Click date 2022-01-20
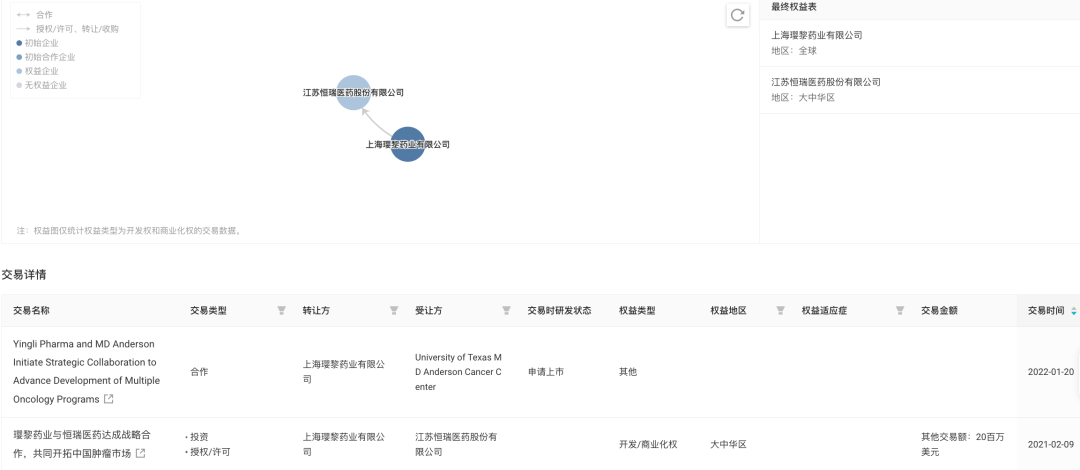This screenshot has height=470, width=1080. pos(1050,371)
